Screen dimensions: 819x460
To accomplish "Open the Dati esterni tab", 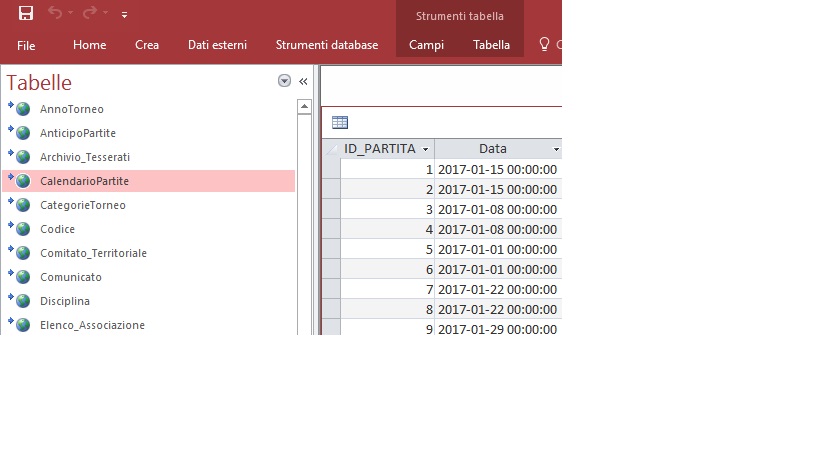I will pos(217,45).
